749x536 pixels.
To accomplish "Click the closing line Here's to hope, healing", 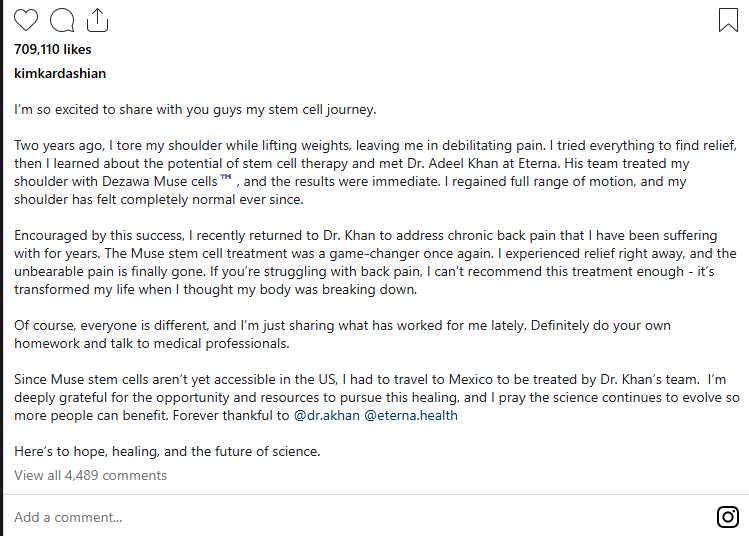I will pos(167,451).
